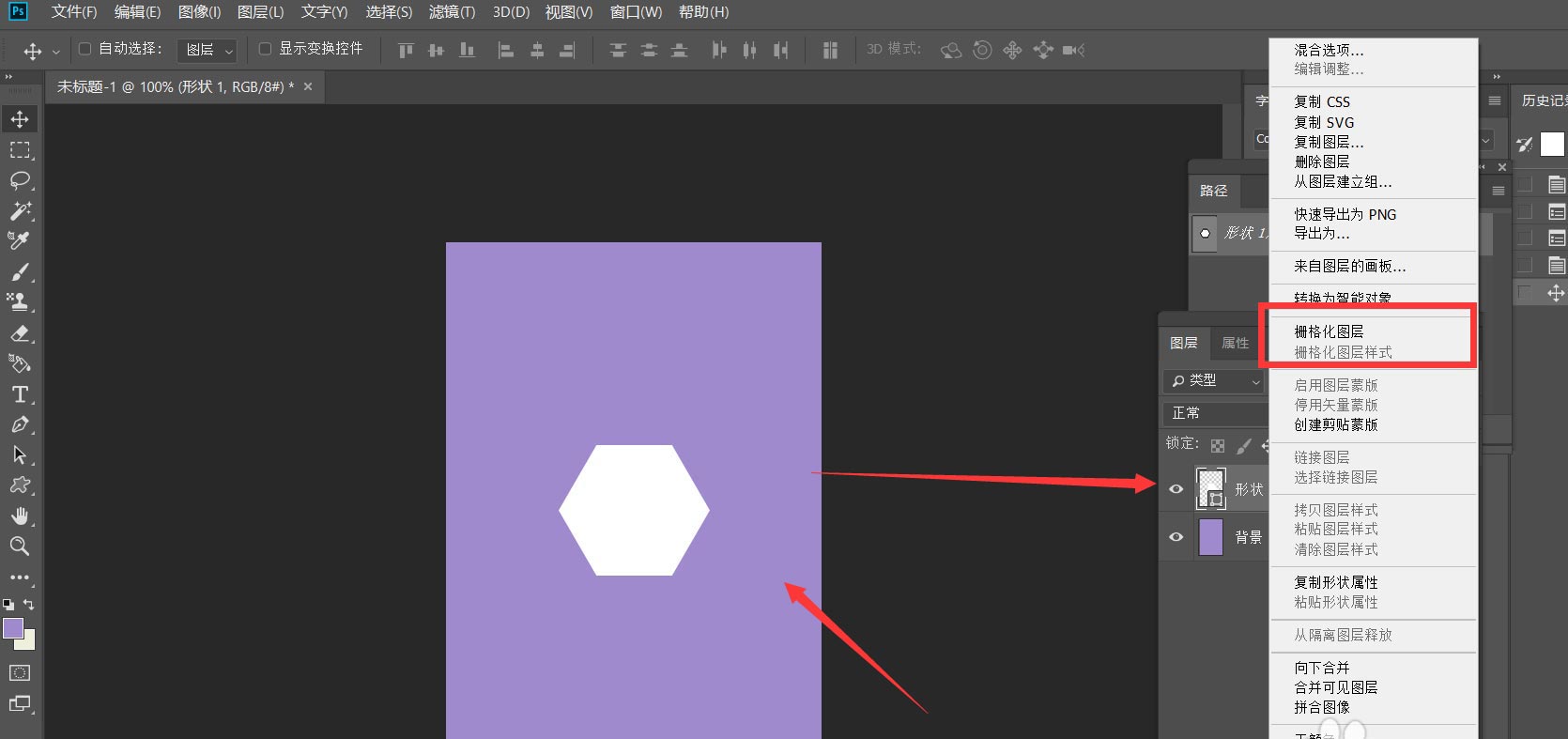Open the 滤镜(T) menu

(452, 12)
